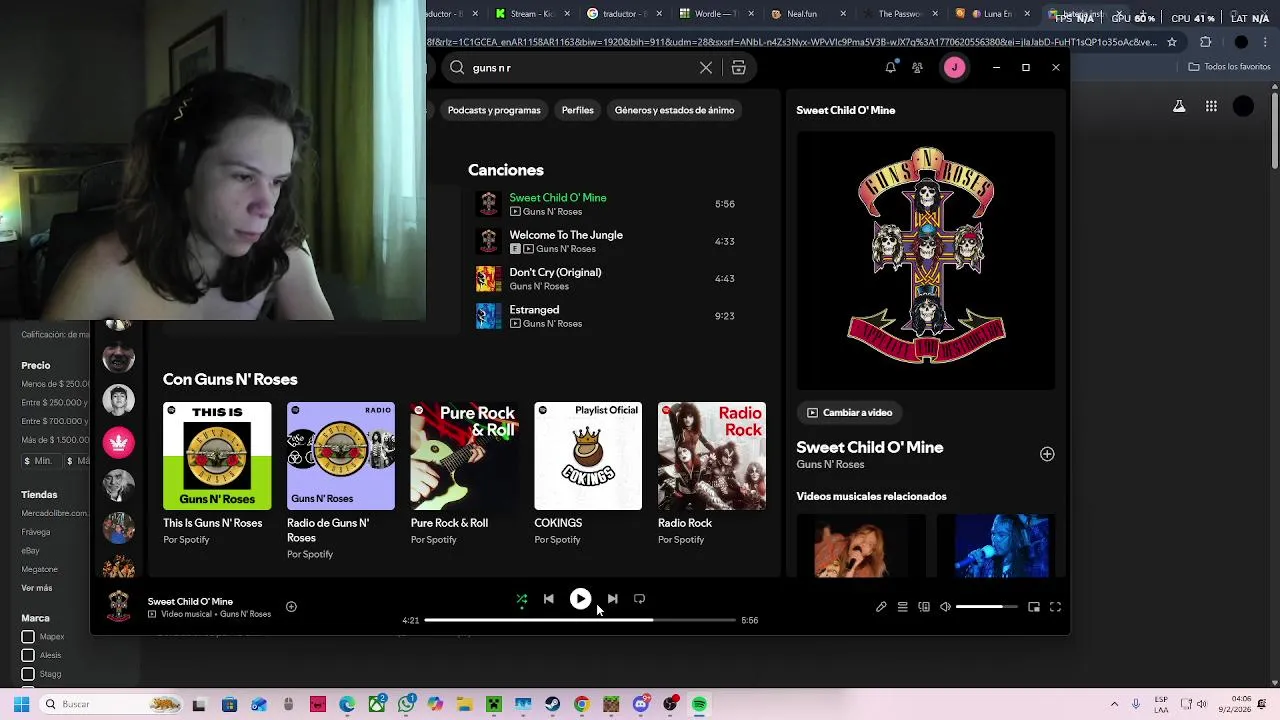This screenshot has width=1280, height=720.
Task: Check the Stagg brand checkbox in browser
Action: click(28, 674)
